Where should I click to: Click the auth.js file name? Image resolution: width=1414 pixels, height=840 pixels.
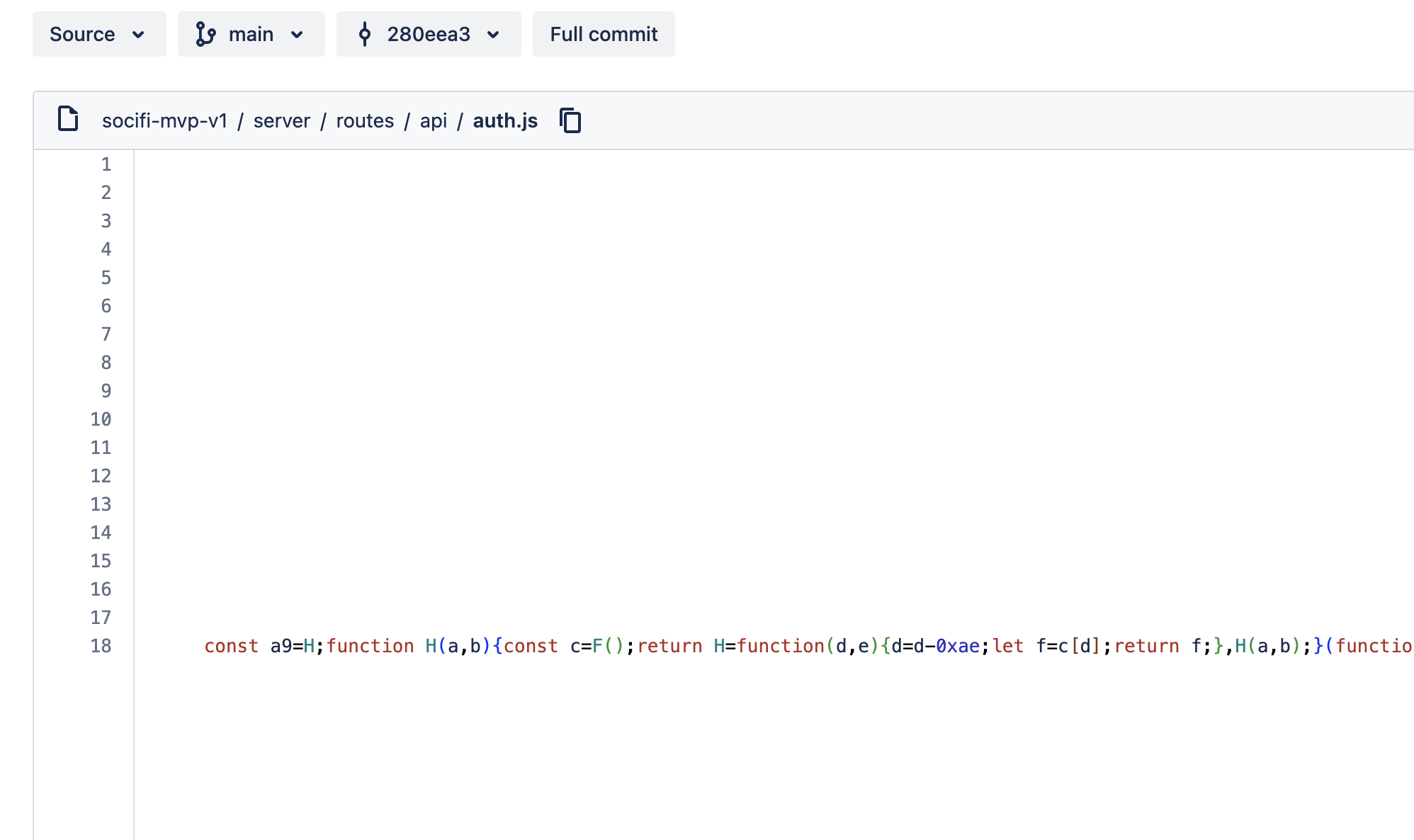tap(505, 120)
